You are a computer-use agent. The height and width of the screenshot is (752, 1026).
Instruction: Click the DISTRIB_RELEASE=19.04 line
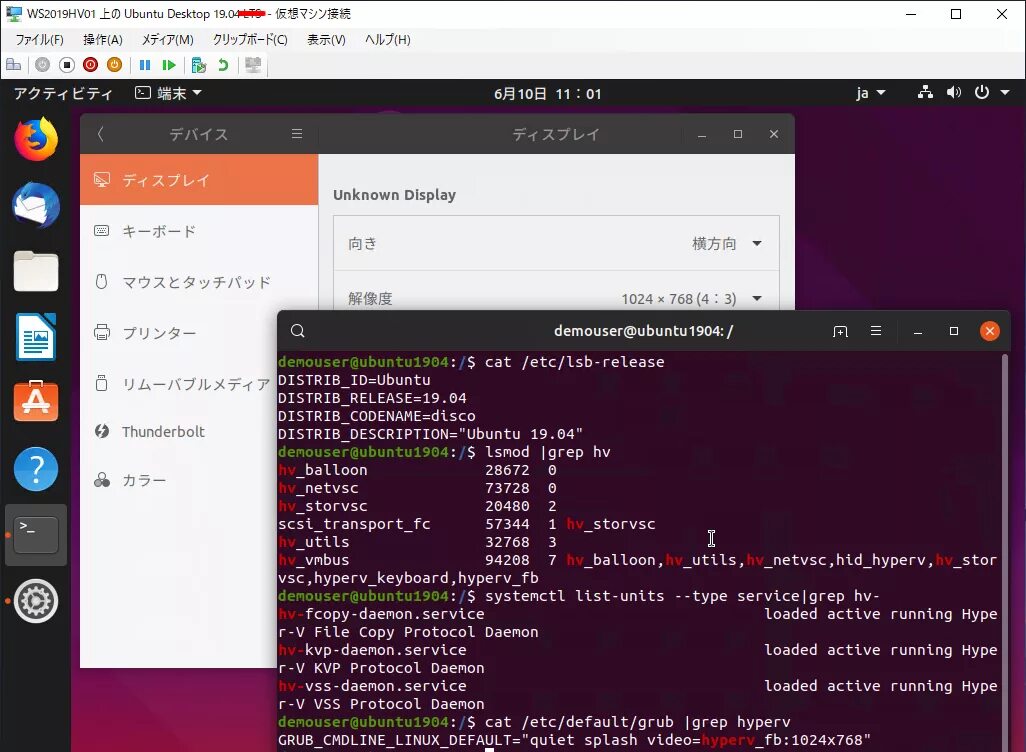point(372,398)
